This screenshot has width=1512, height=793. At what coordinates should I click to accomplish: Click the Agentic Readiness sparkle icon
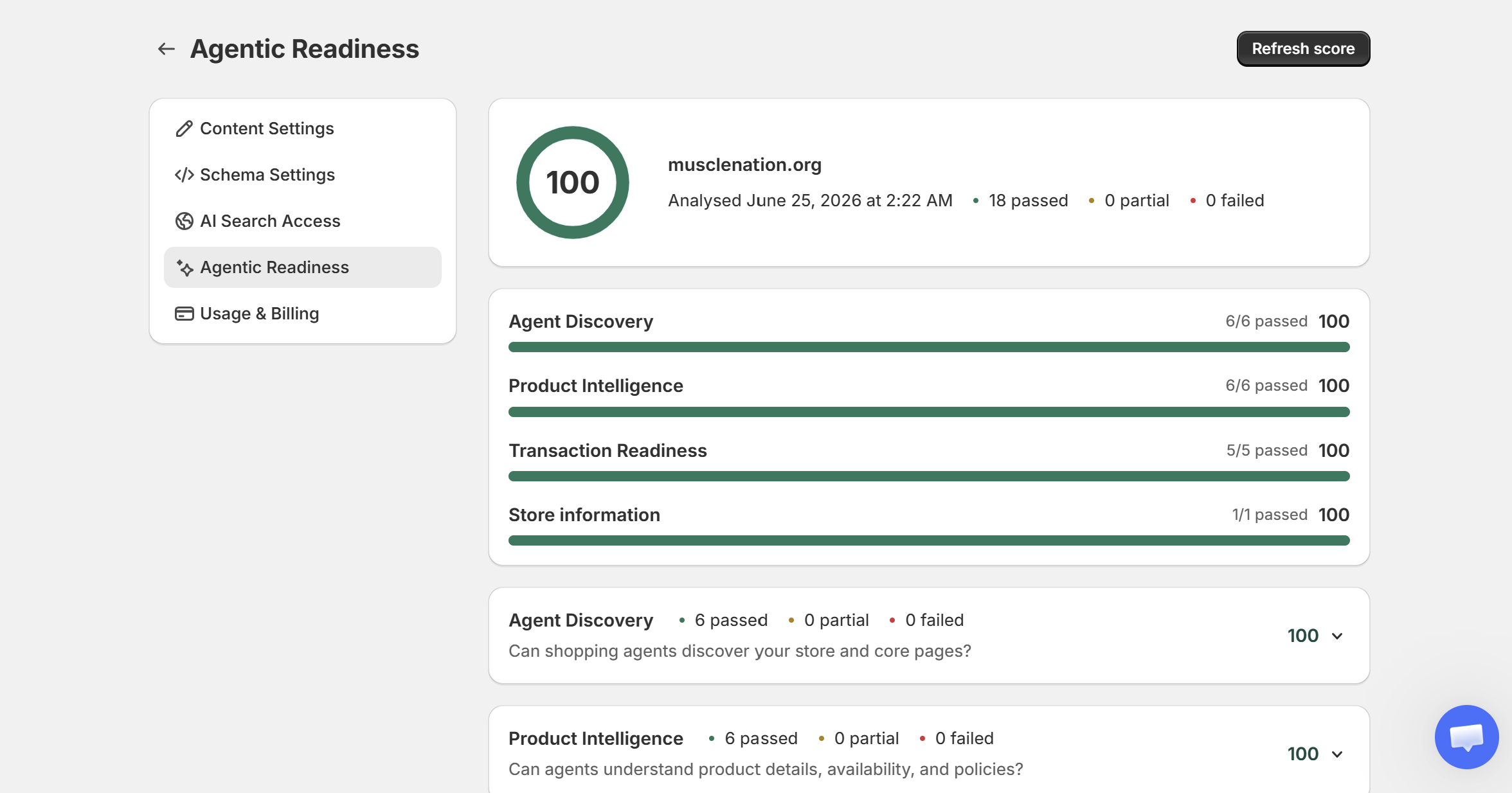click(184, 267)
